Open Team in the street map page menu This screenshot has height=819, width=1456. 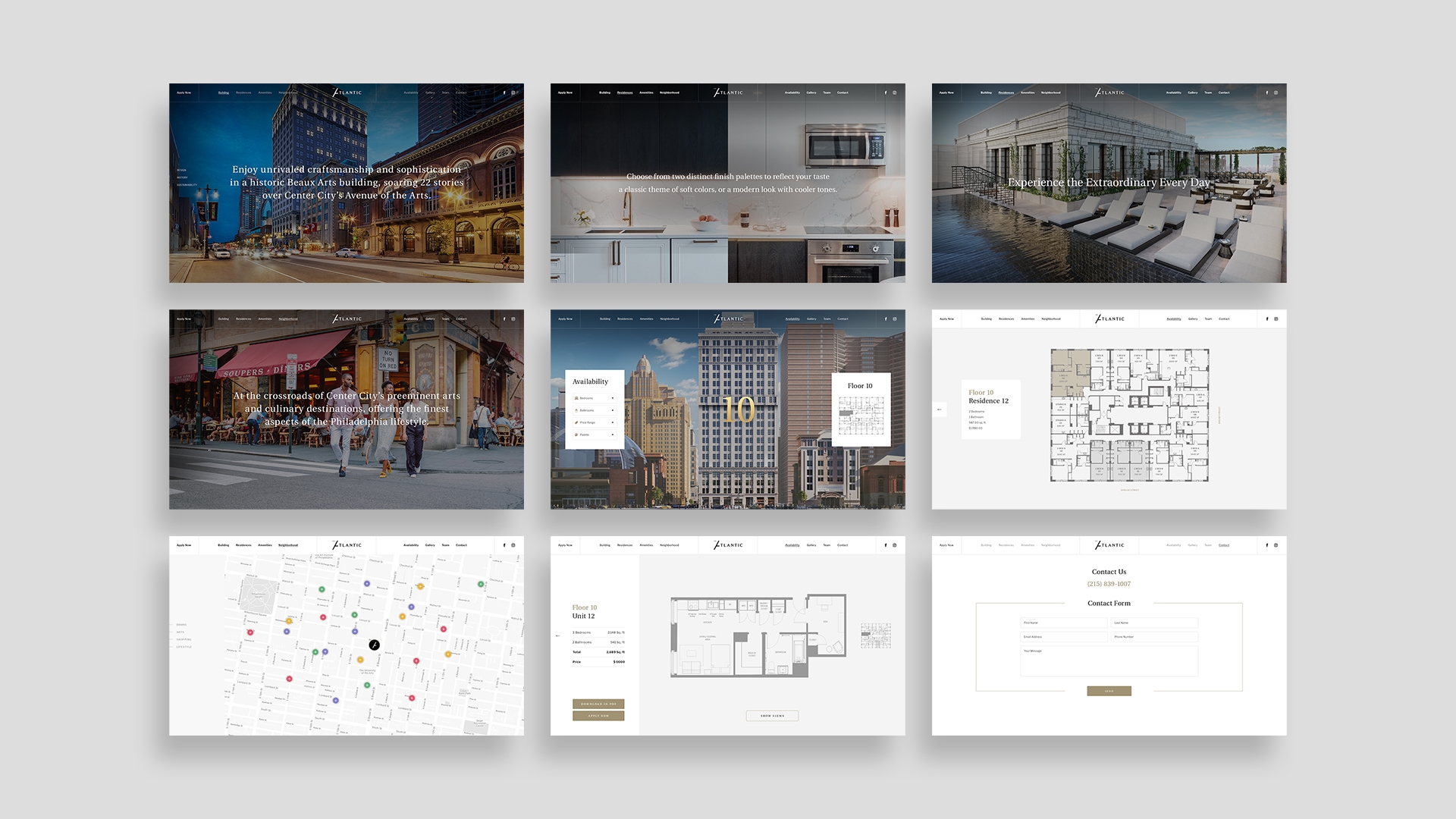point(446,545)
